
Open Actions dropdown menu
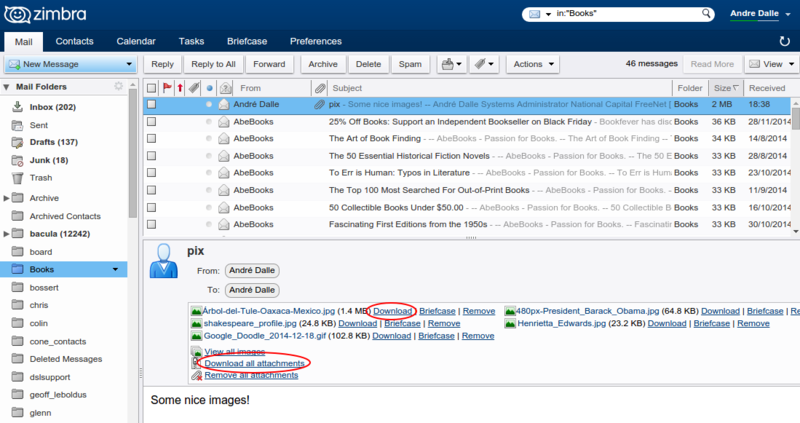point(533,64)
